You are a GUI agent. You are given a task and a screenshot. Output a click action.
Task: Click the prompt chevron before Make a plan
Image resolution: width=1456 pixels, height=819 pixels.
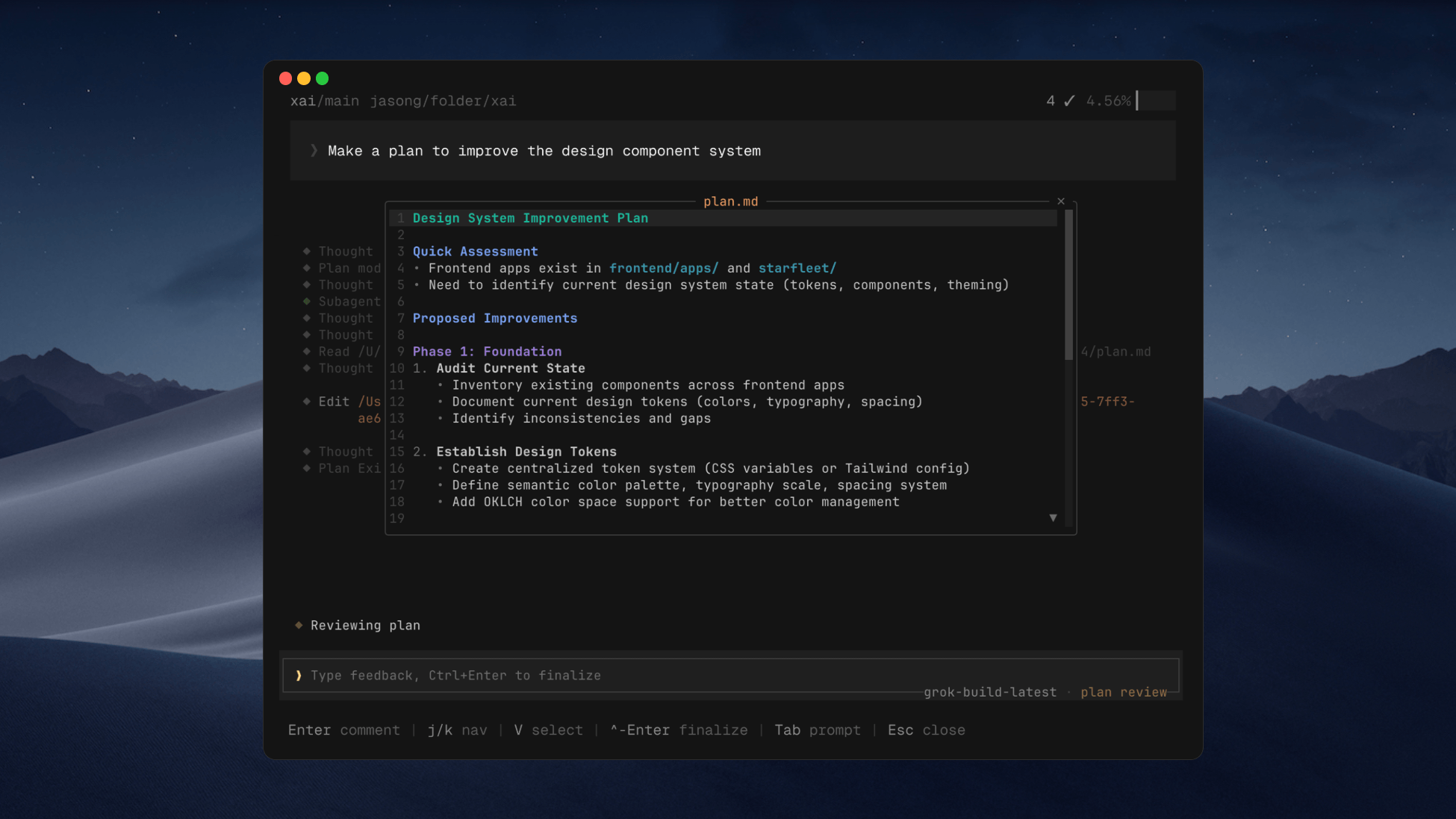coord(314,151)
